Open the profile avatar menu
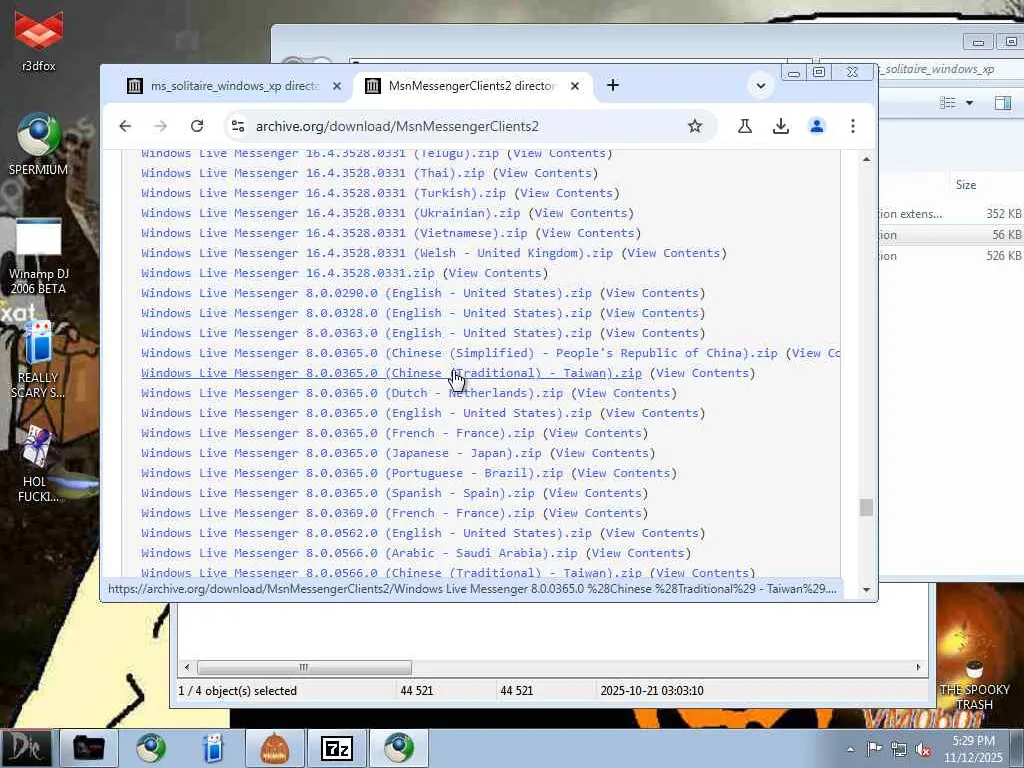 point(816,126)
